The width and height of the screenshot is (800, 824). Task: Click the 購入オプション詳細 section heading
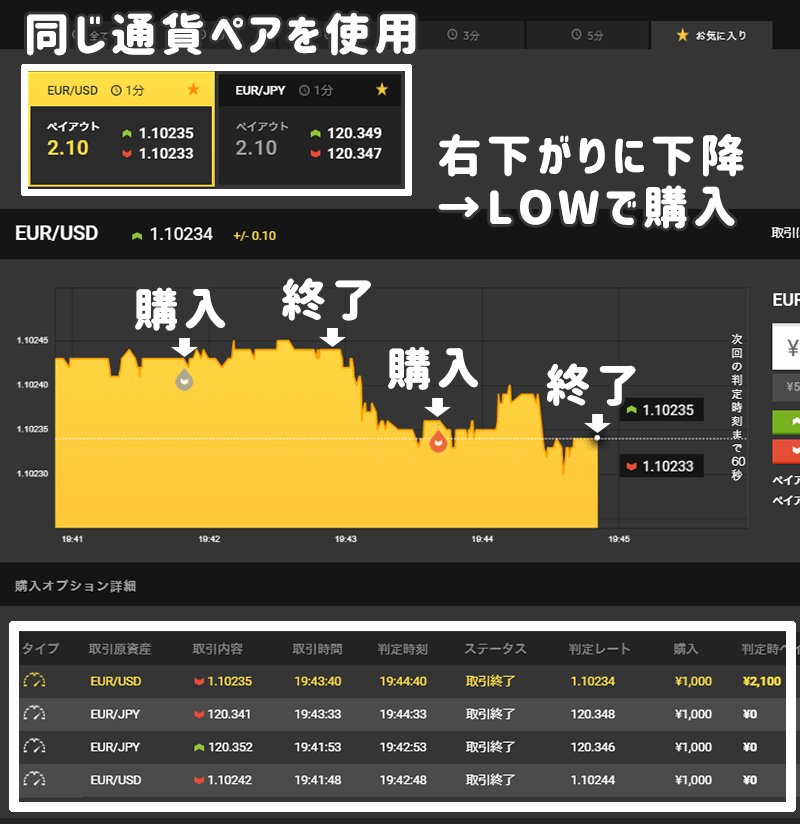click(76, 586)
